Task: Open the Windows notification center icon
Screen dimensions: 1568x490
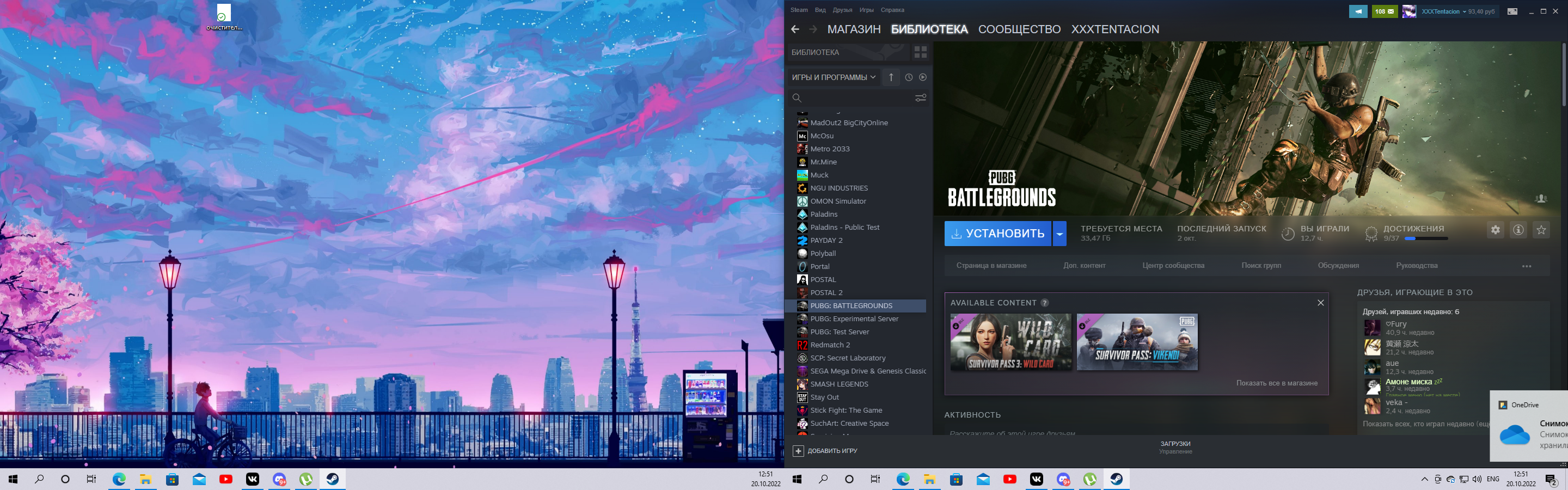Action: pos(1551,480)
